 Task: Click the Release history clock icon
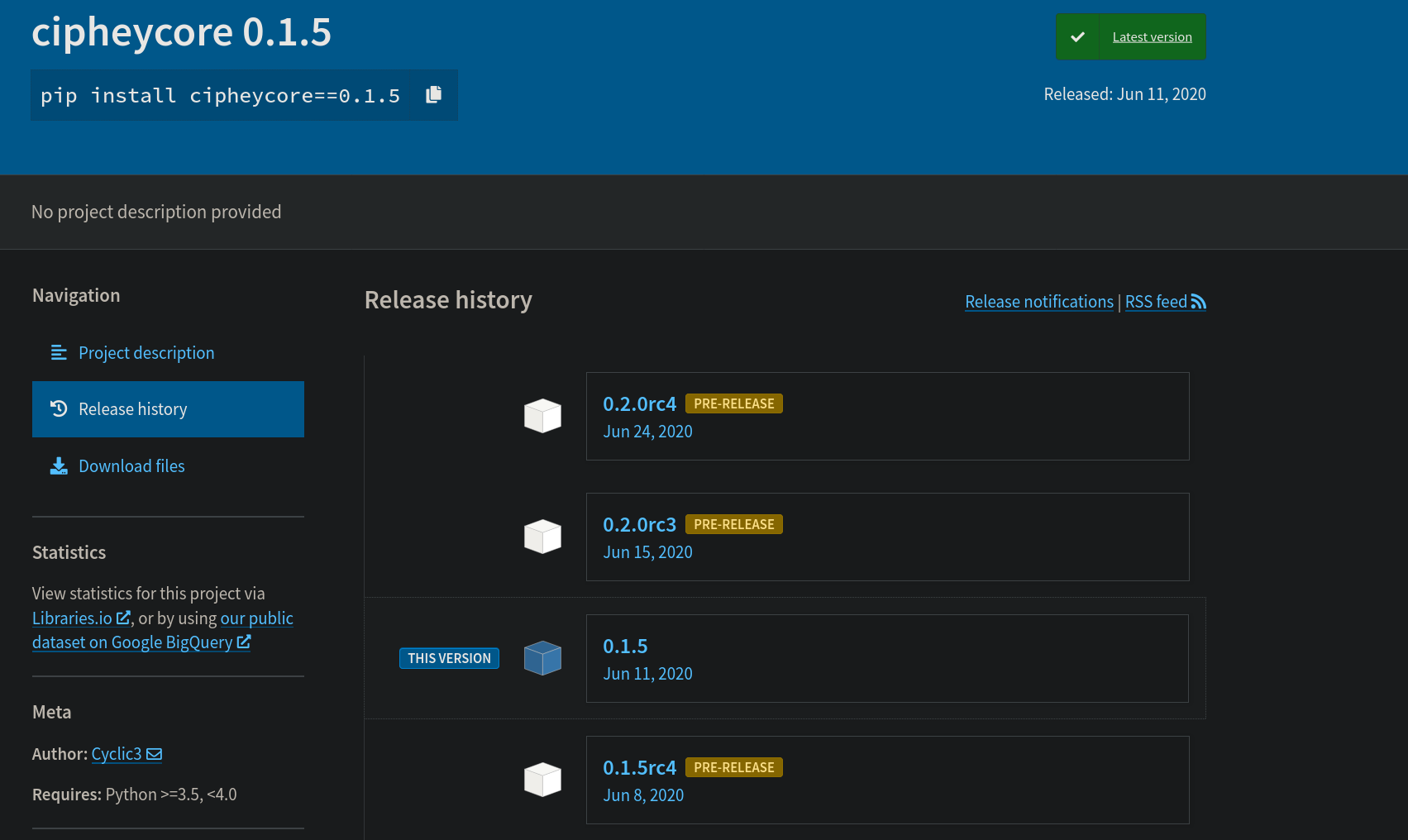point(58,408)
